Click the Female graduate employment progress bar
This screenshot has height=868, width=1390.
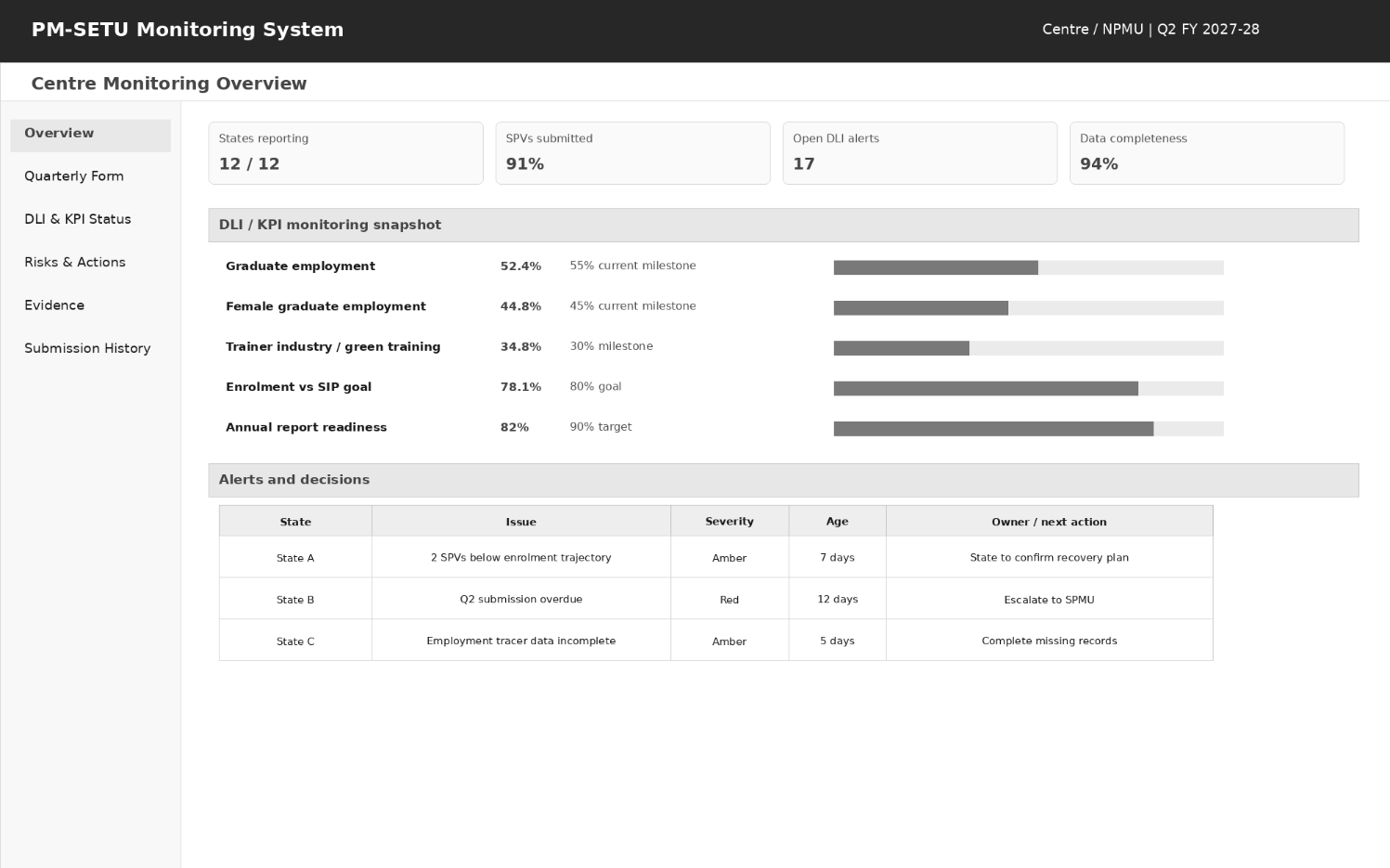click(x=1028, y=308)
